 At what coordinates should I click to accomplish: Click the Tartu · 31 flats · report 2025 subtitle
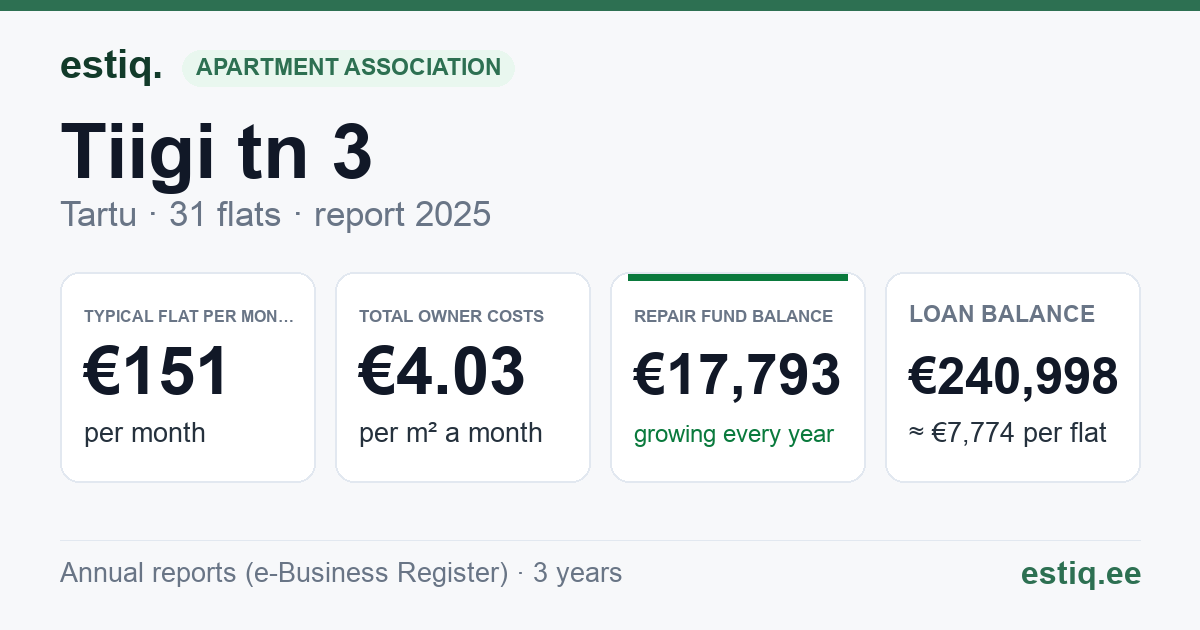pyautogui.click(x=276, y=214)
